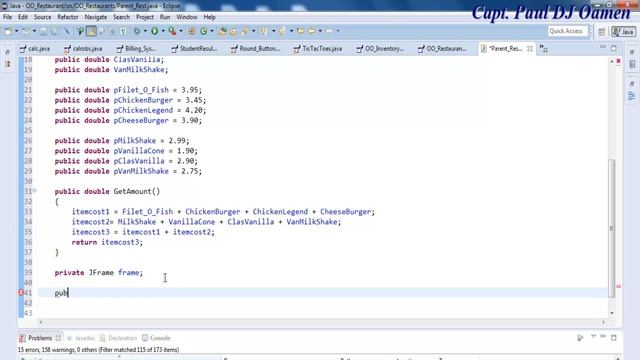The image size is (640, 360).
Task: Click the New Java Class icon
Action: coord(203,31)
